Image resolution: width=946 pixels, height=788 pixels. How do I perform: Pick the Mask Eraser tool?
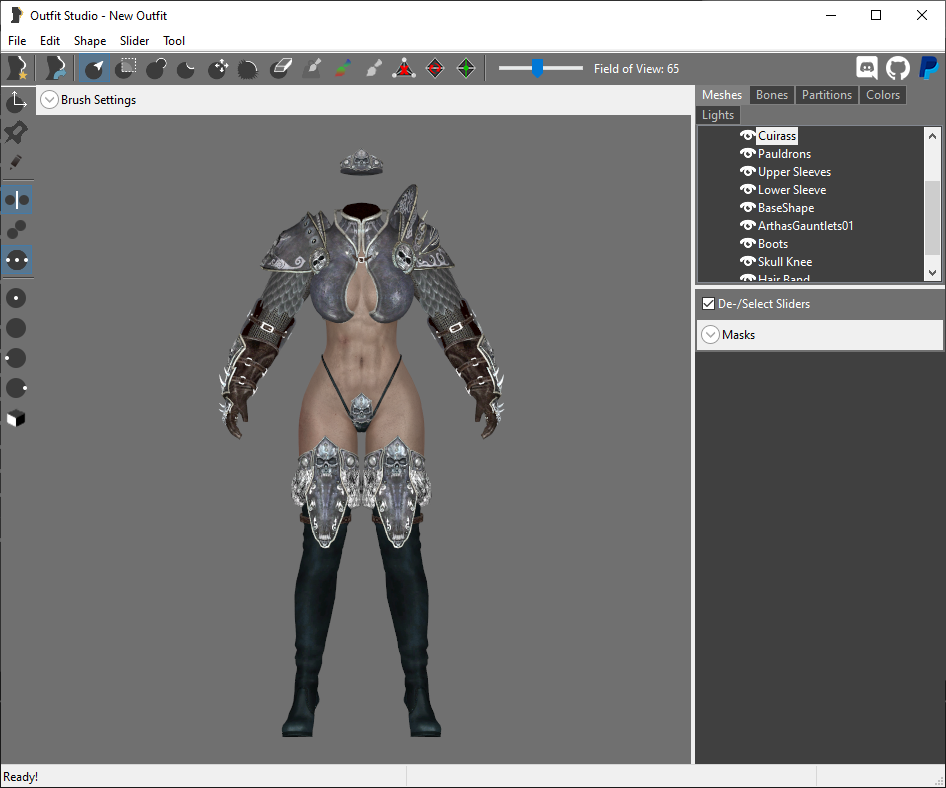pyautogui.click(x=281, y=68)
